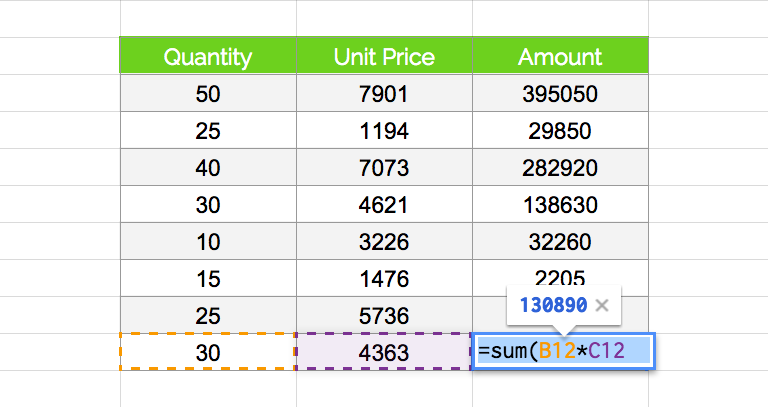Viewport: 768px width, 407px height.
Task: Click the unit price cell 7073
Action: 384,168
